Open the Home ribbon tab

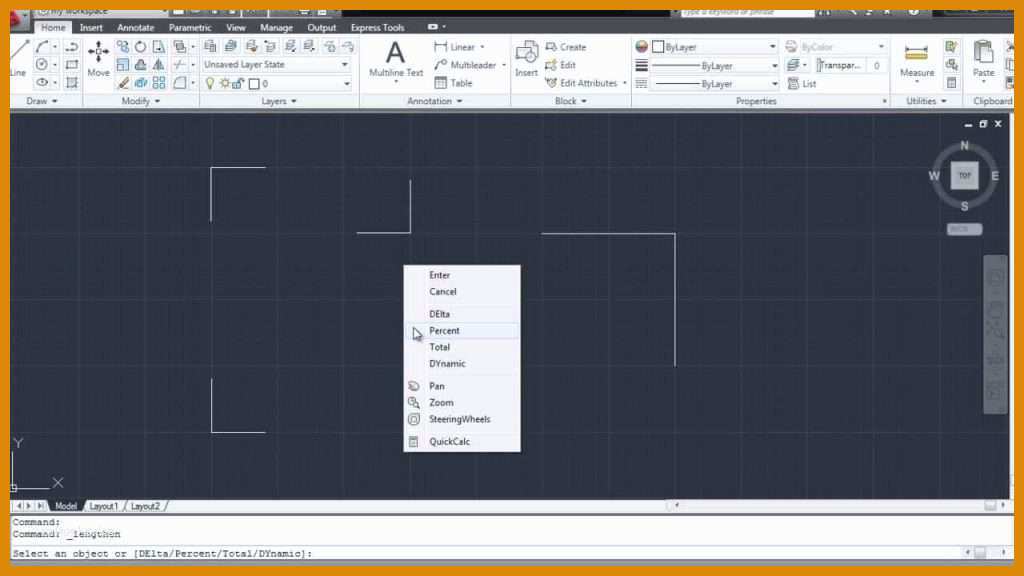coord(53,27)
